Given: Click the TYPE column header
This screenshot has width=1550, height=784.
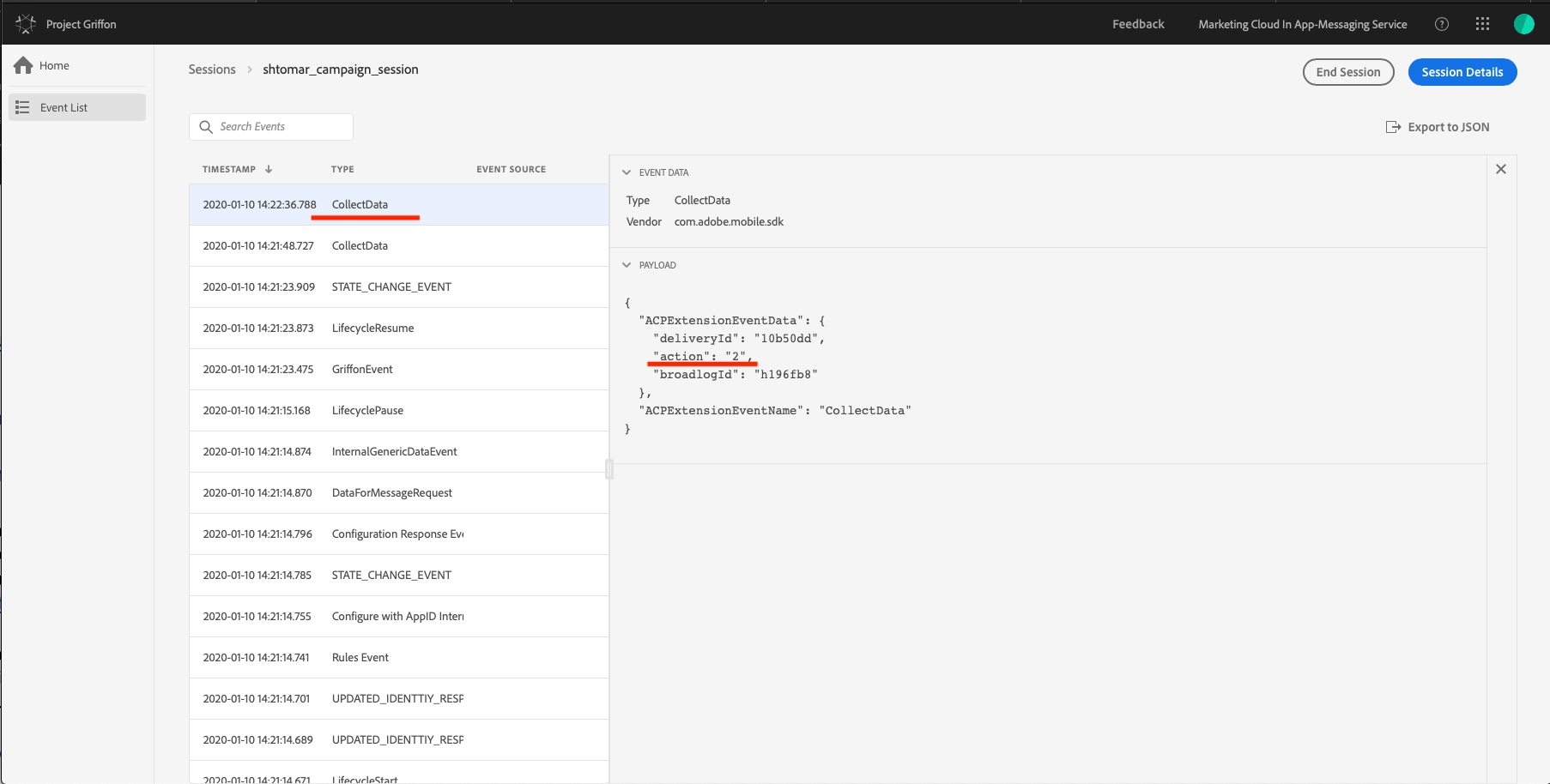Looking at the screenshot, I should tap(342, 169).
